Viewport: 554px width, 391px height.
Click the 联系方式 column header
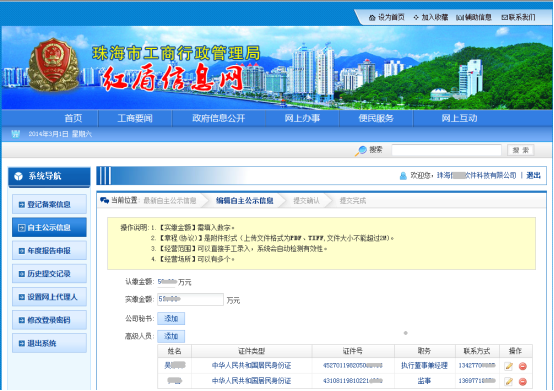click(x=477, y=351)
